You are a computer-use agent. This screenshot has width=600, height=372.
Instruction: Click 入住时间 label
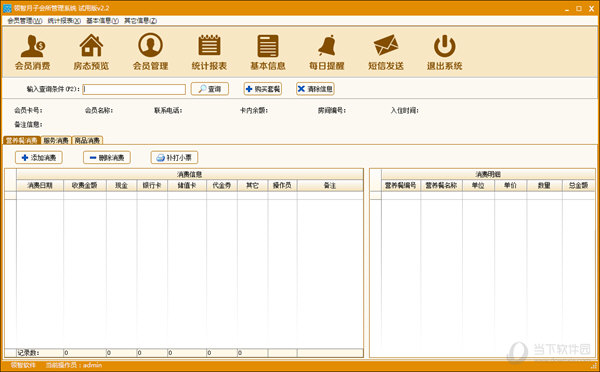pyautogui.click(x=404, y=111)
